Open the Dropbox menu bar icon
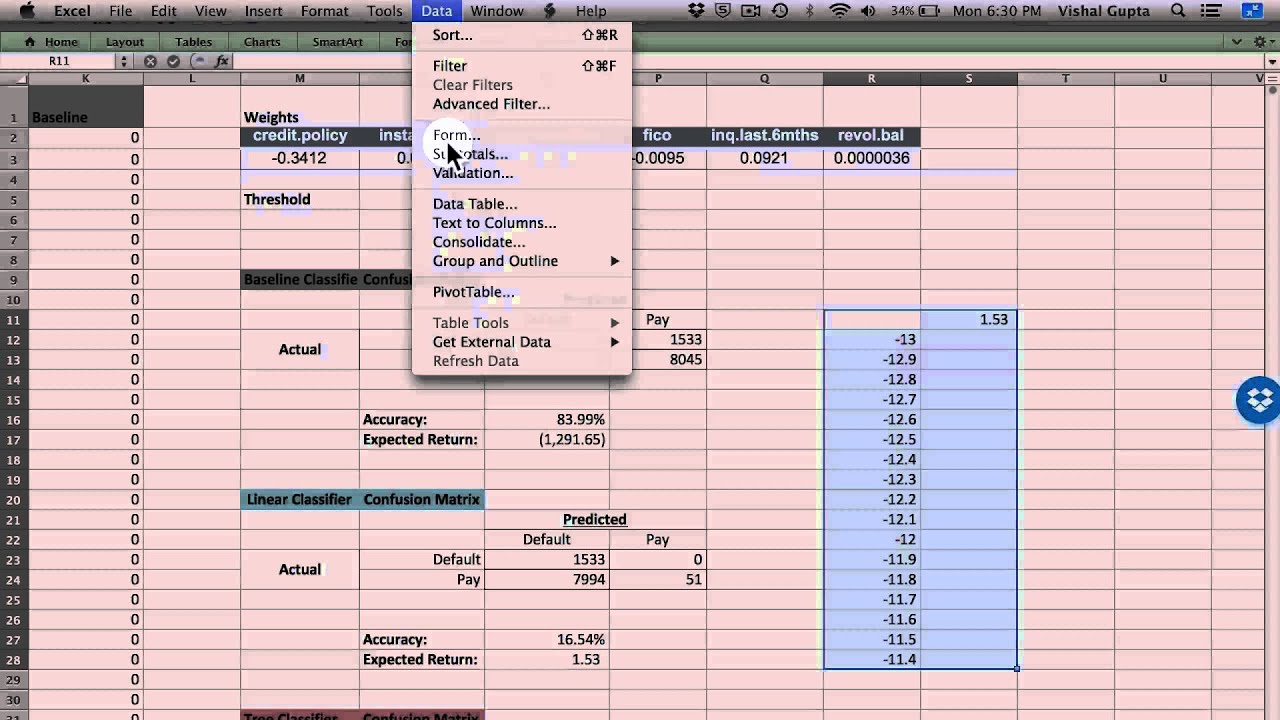 [x=698, y=11]
